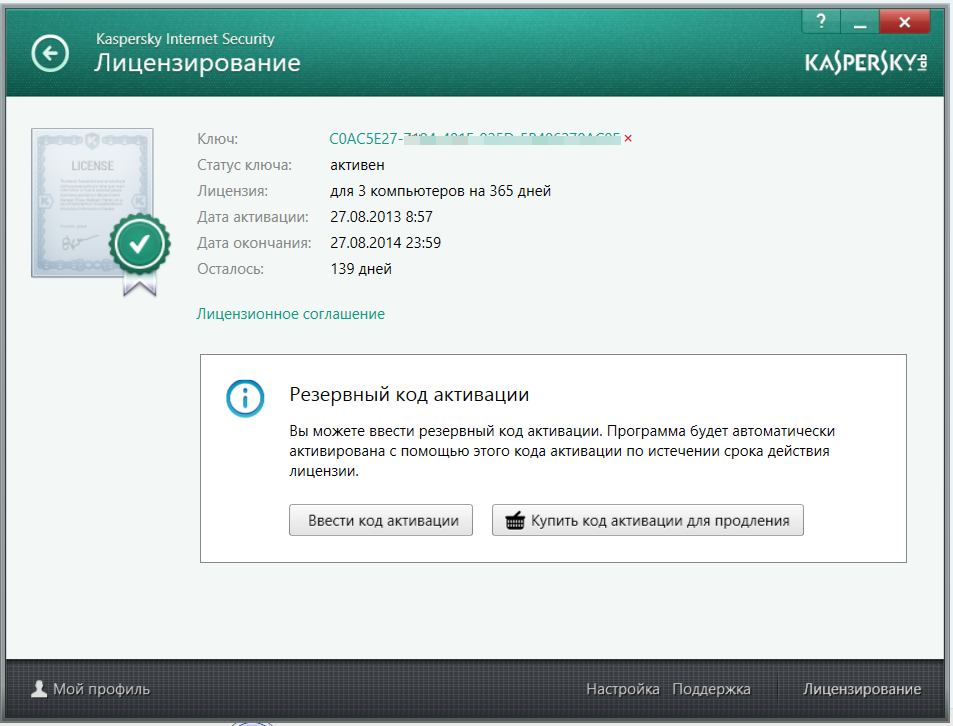Click the status value активен
Viewport: 953px width, 726px height.
pos(357,165)
